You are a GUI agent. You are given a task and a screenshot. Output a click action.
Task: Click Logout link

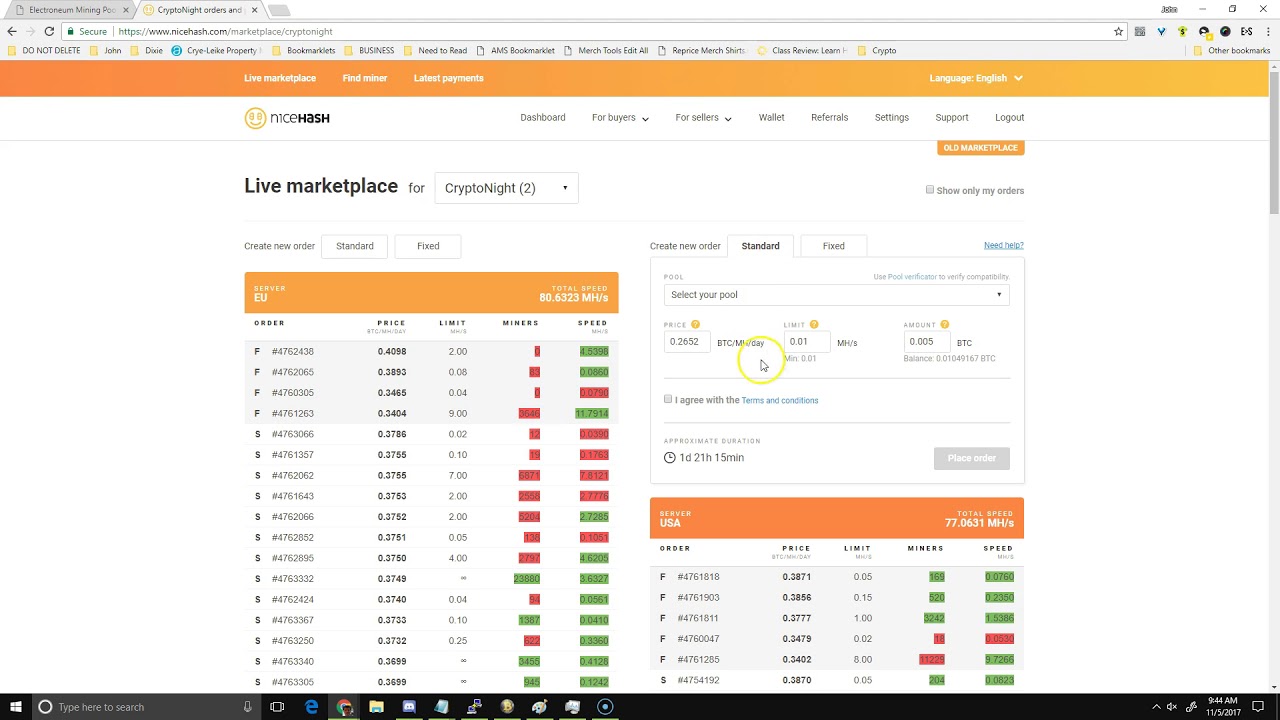[1009, 118]
